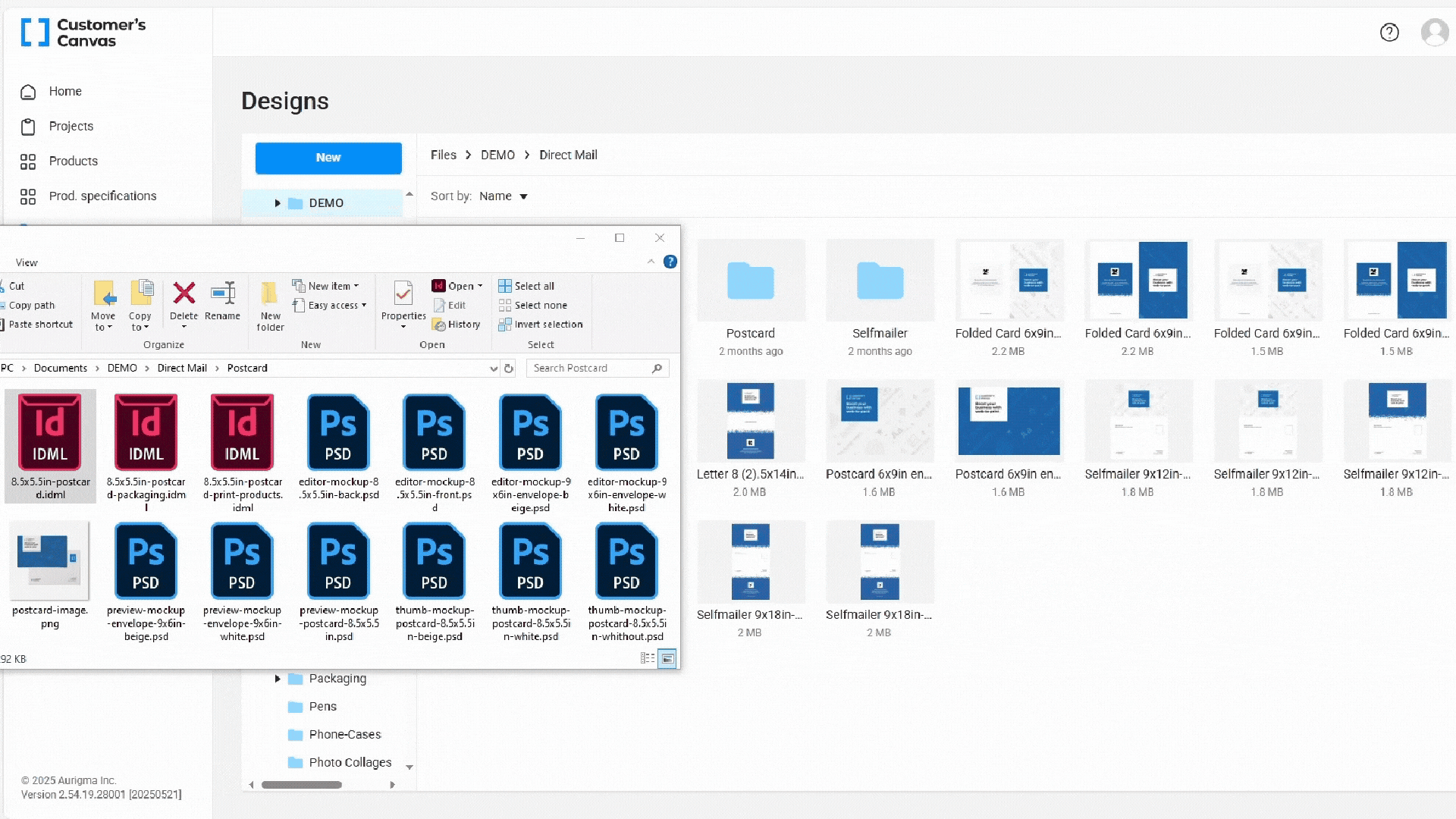Click the folder tree scroll-up arrow

(409, 195)
